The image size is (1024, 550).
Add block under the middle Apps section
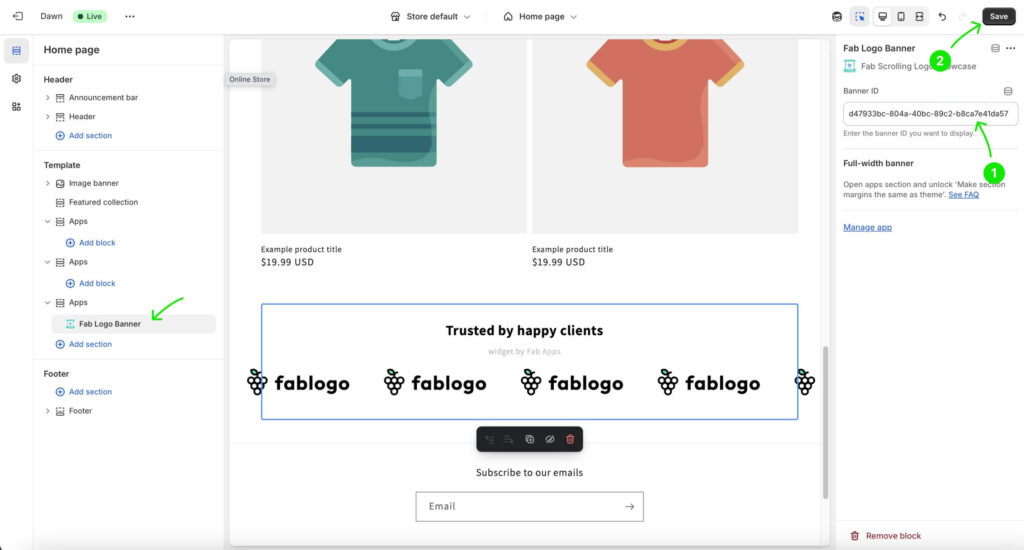pos(90,283)
